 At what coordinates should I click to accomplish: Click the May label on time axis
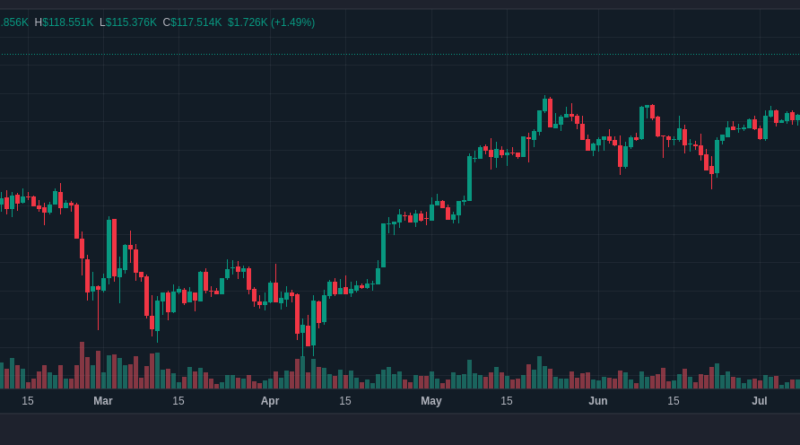point(431,401)
